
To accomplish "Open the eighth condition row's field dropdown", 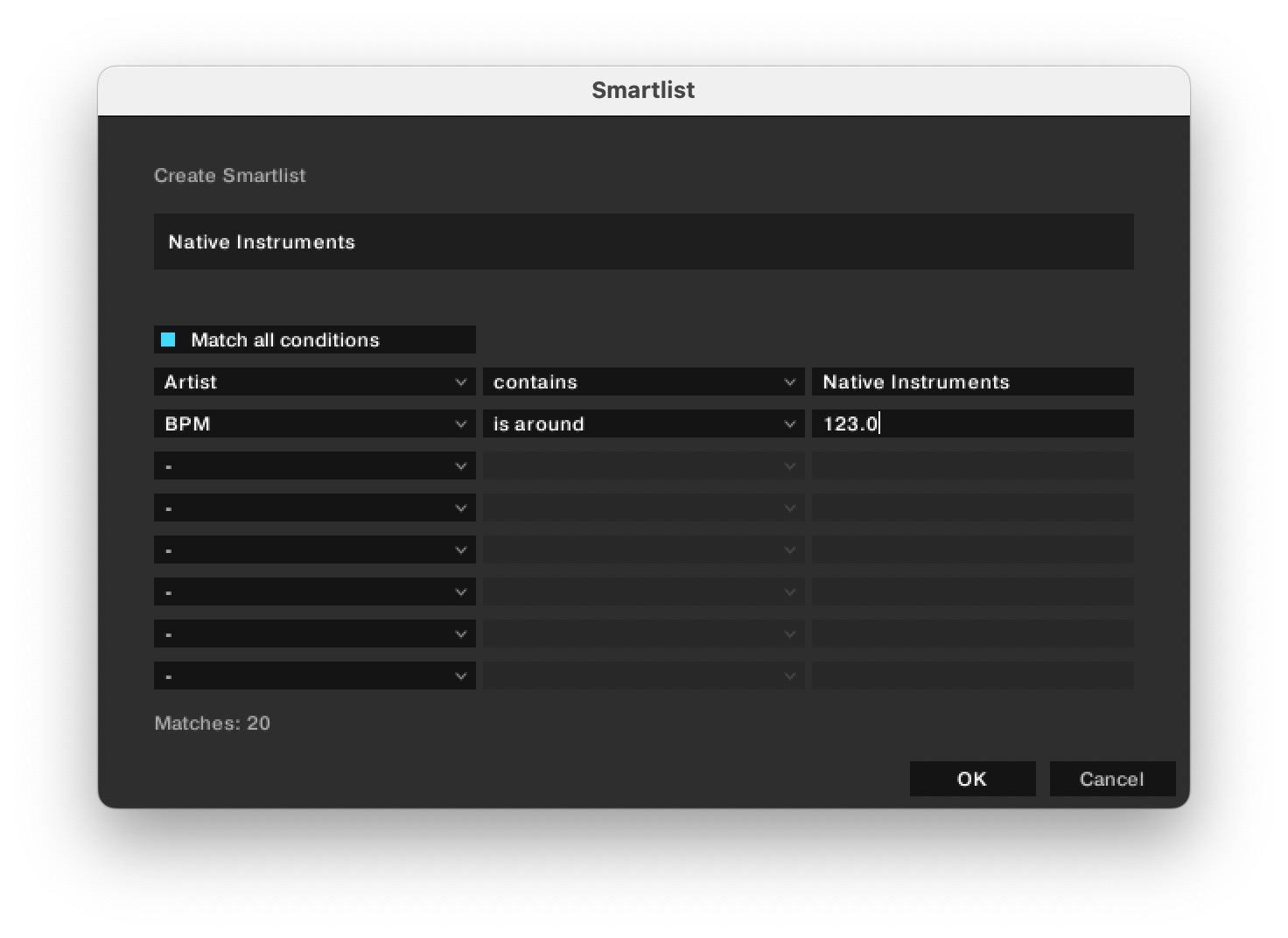I will tap(315, 675).
